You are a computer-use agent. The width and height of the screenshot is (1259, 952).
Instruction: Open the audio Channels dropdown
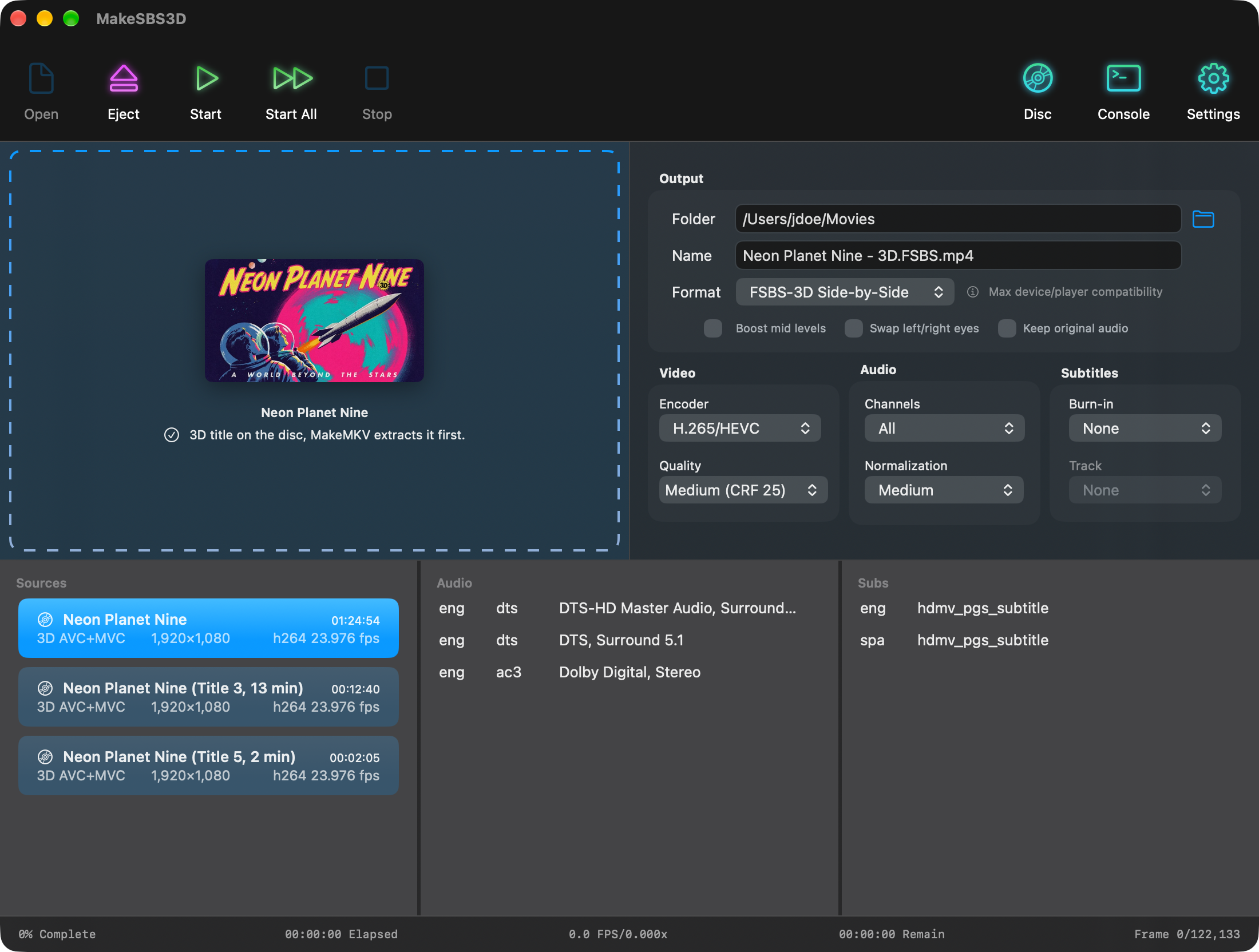(x=944, y=428)
